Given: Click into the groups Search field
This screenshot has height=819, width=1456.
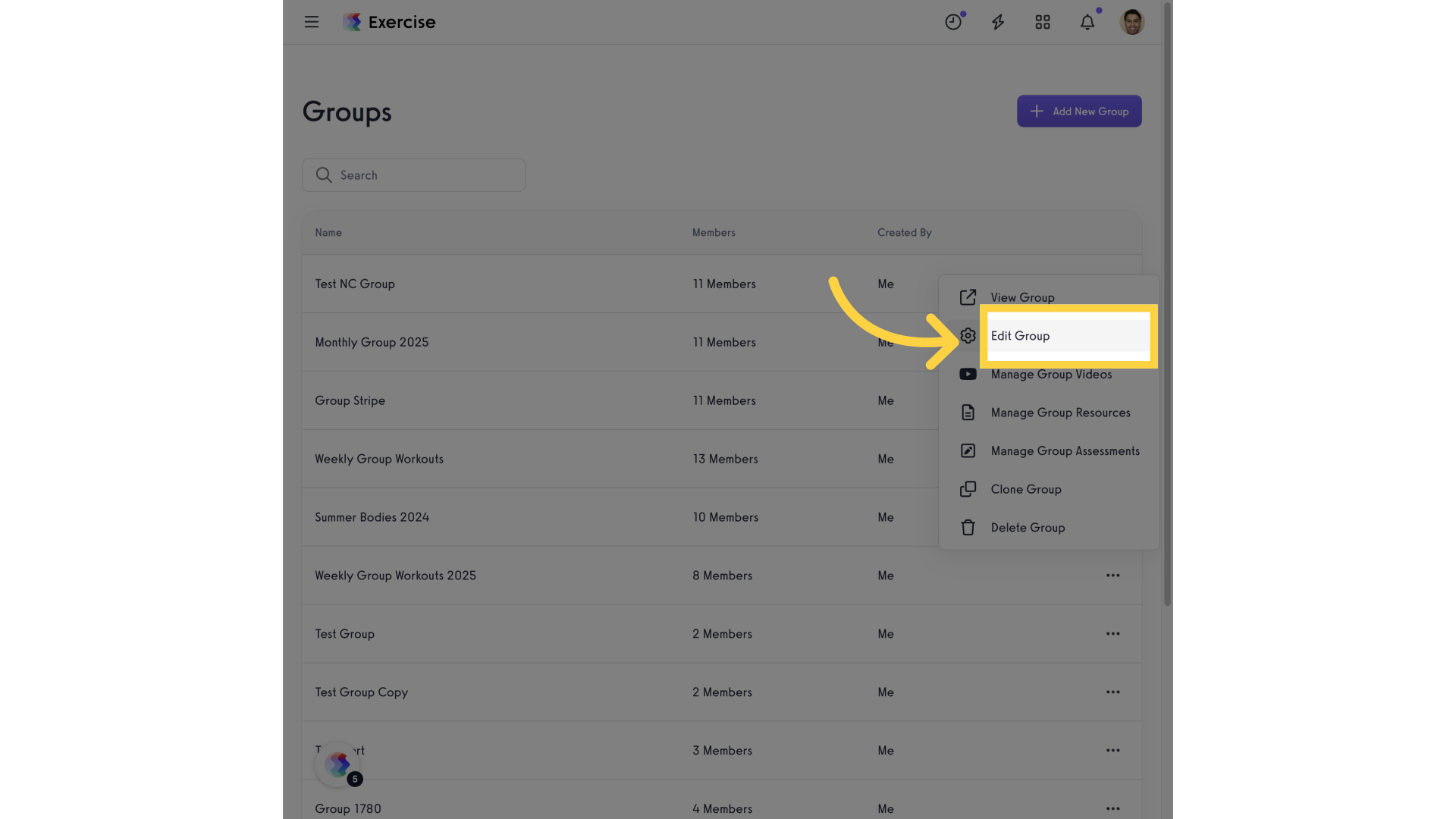Looking at the screenshot, I should coord(414,175).
